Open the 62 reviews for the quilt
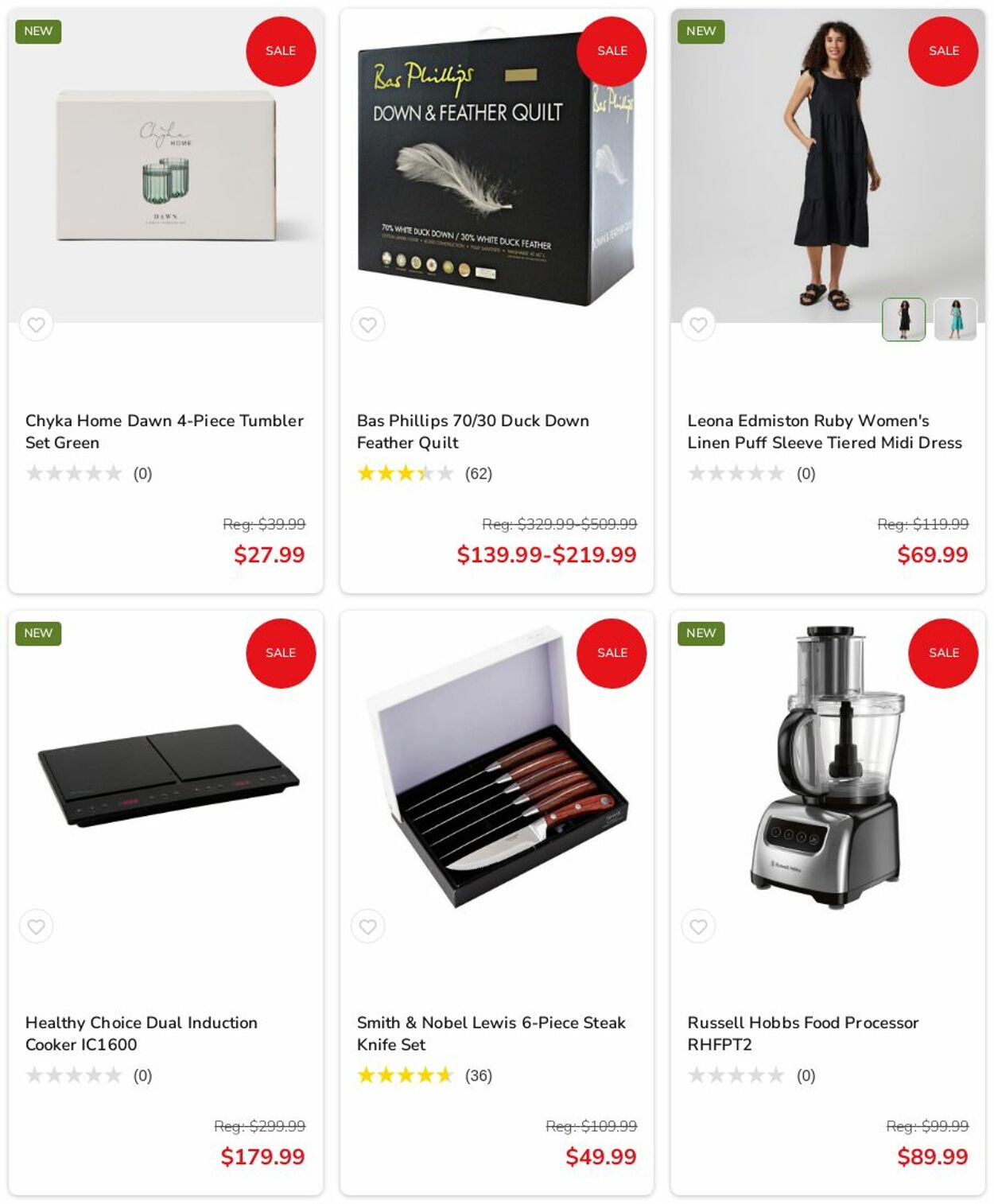Image resolution: width=994 pixels, height=1204 pixels. pos(479,474)
